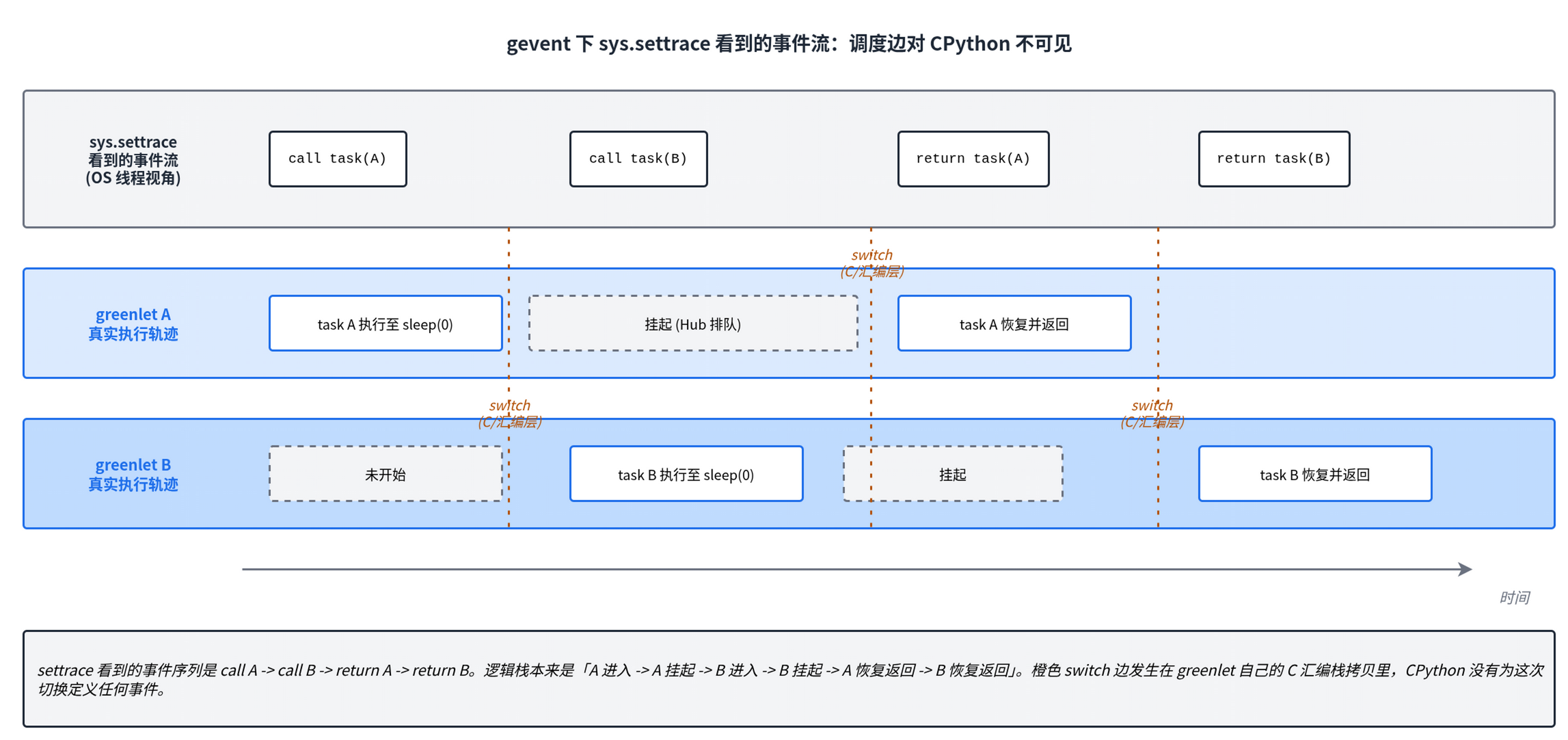
Task: Click the 'call task(A)' event box
Action: coord(338,159)
